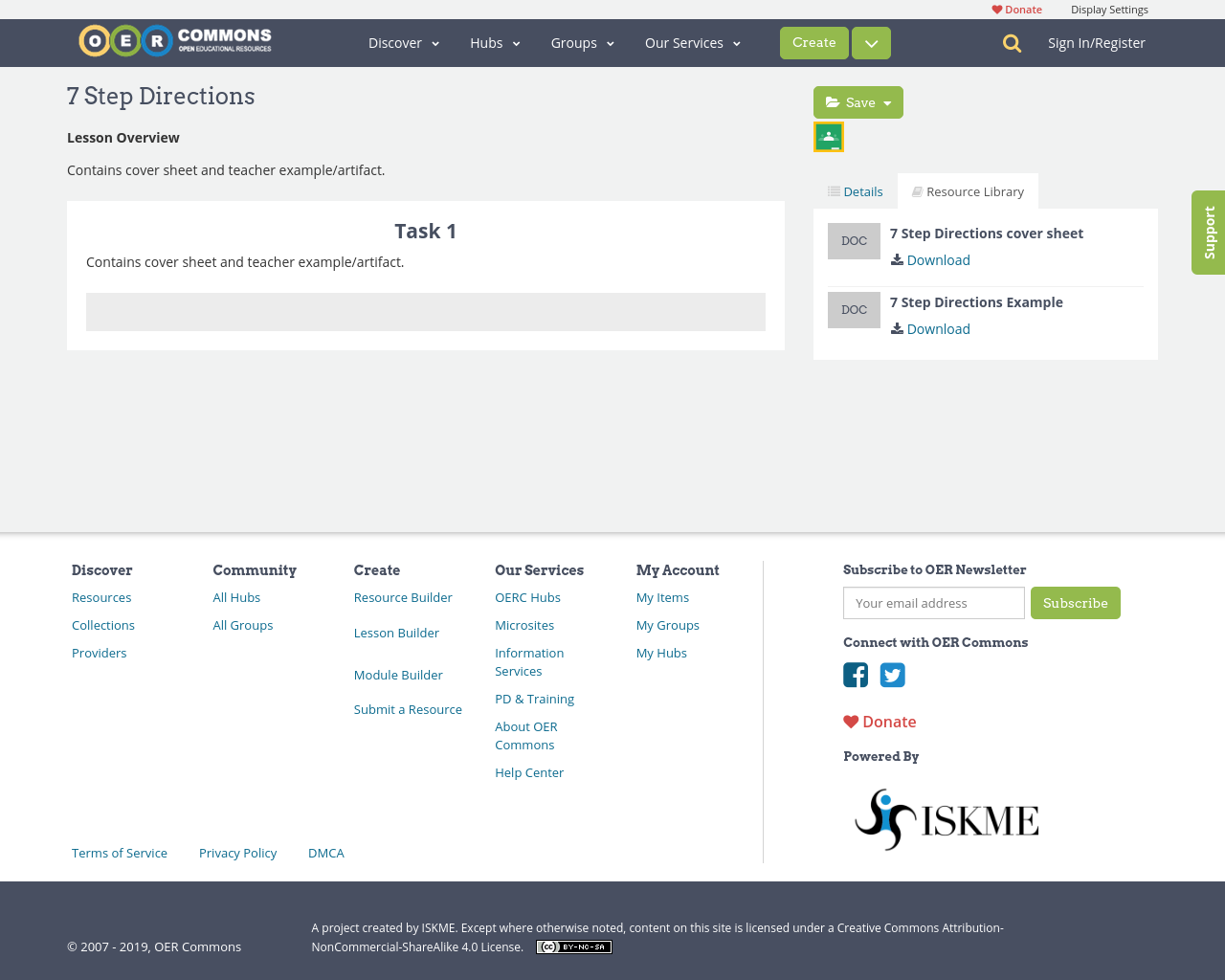Click the email address input field
Image resolution: width=1225 pixels, height=980 pixels.
coord(933,602)
